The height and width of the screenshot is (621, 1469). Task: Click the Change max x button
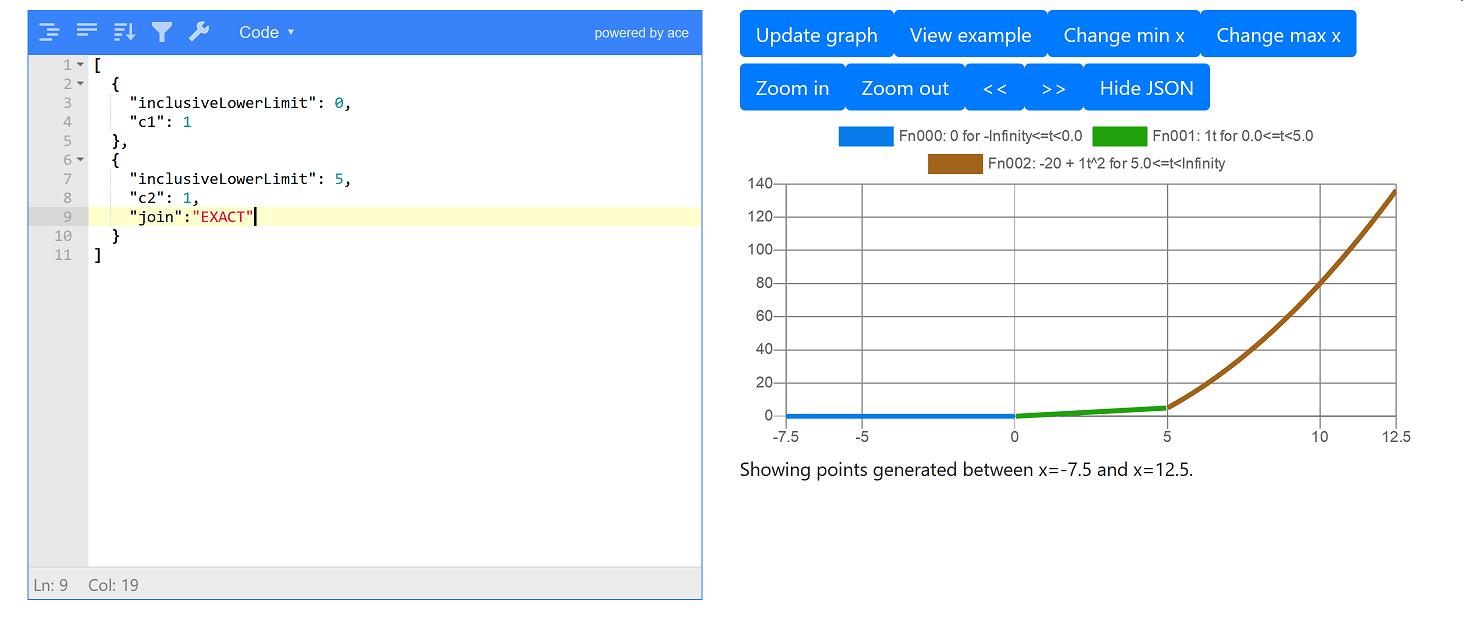coord(1278,35)
